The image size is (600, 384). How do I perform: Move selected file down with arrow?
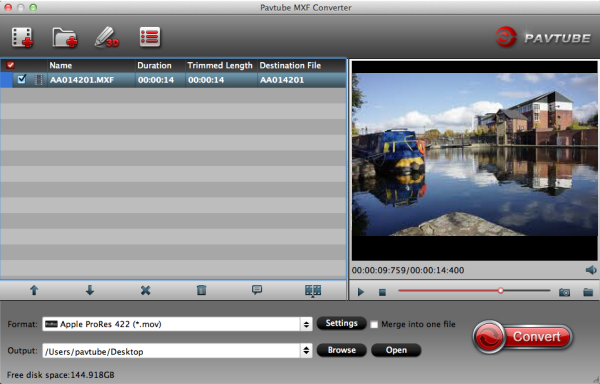click(90, 290)
